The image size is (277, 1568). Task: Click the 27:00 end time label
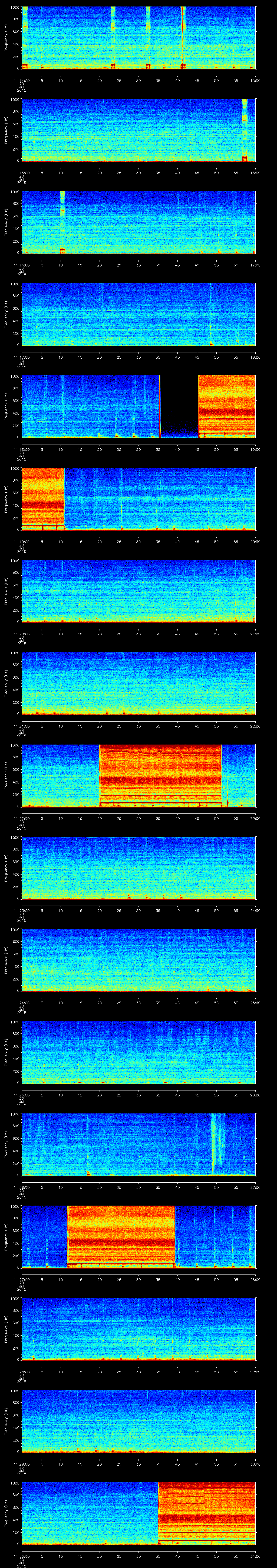pyautogui.click(x=255, y=1187)
